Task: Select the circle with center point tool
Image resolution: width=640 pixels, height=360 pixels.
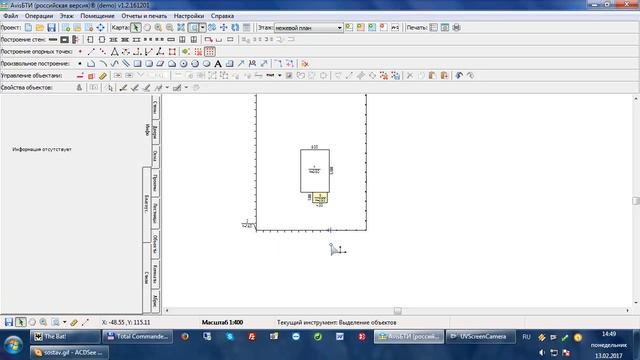Action: click(x=184, y=64)
